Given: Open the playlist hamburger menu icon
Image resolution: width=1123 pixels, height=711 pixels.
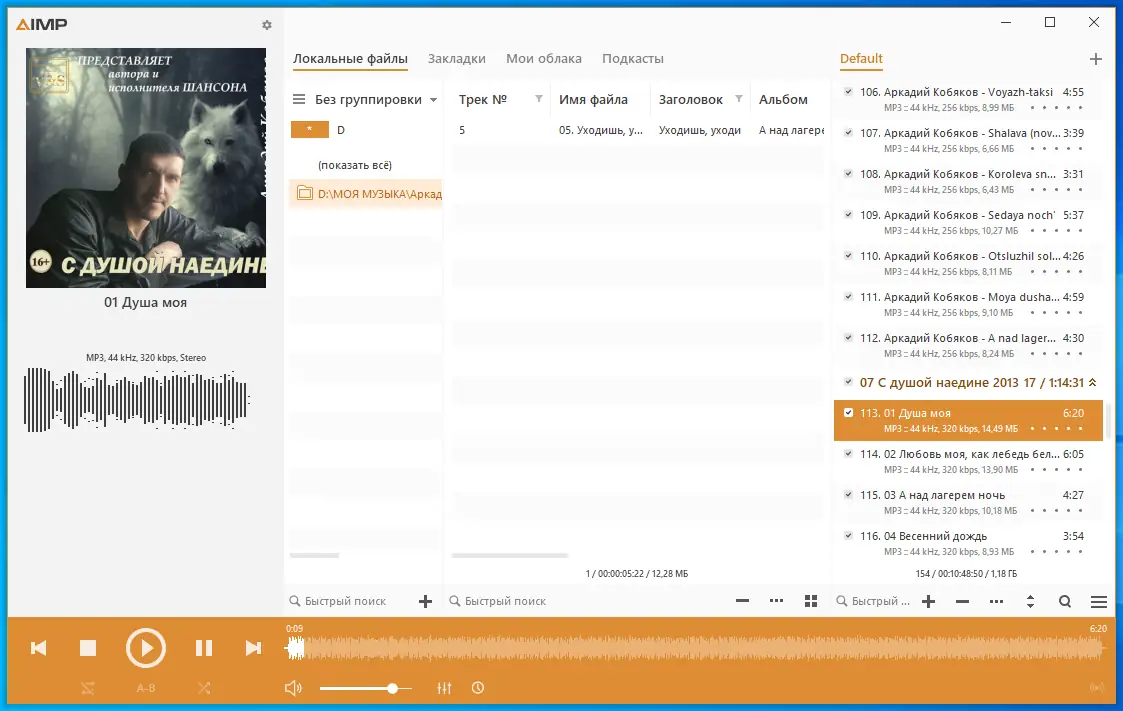Looking at the screenshot, I should tap(1098, 601).
